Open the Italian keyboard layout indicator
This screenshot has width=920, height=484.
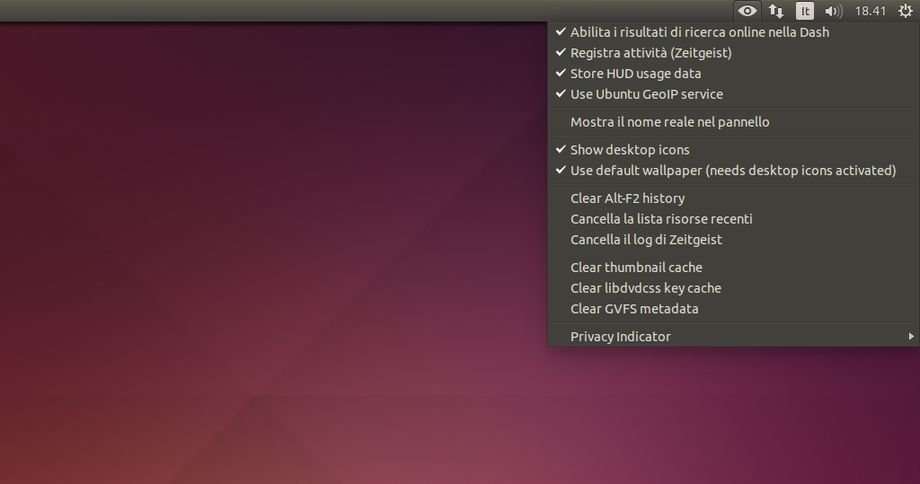pyautogui.click(x=804, y=11)
